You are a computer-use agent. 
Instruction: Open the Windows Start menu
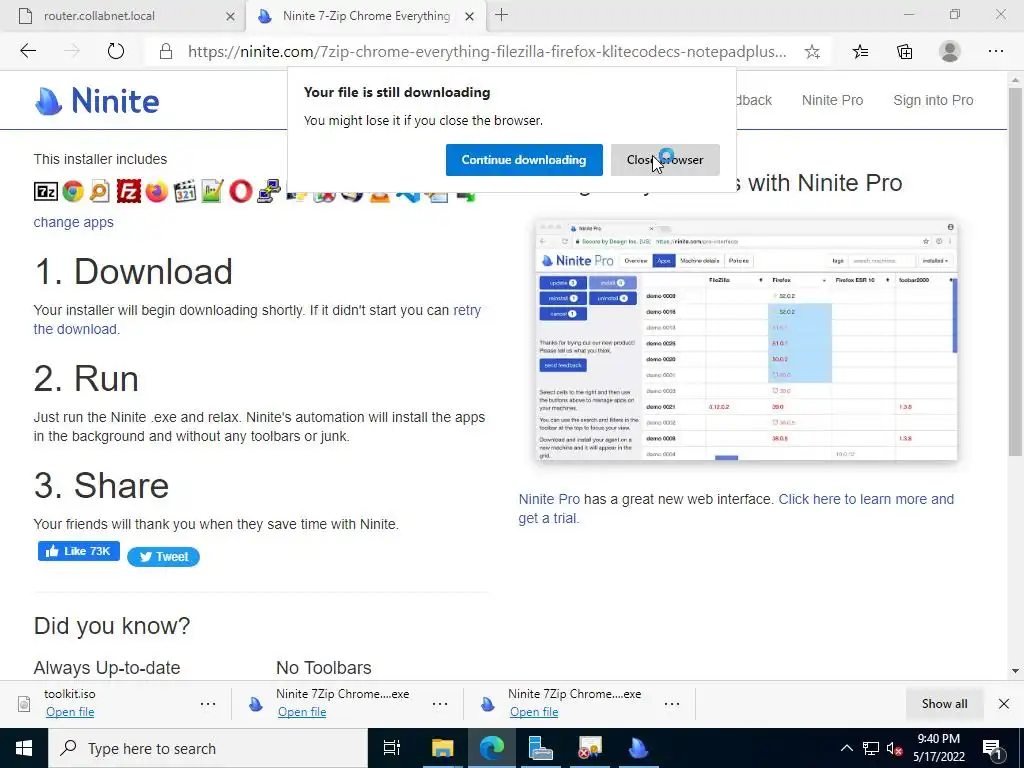(24, 748)
